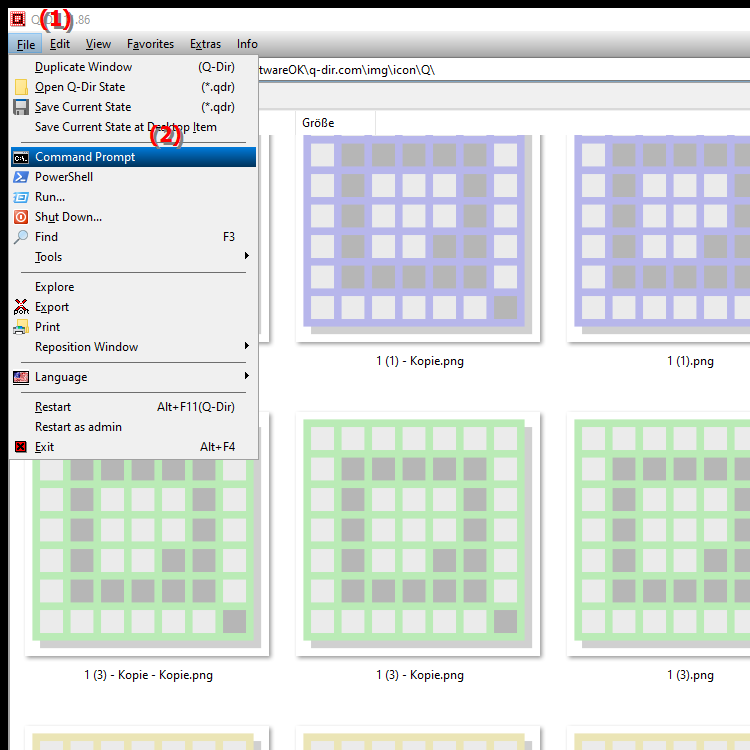Choose Shut Down... entry
This screenshot has width=750, height=750.
133,217
